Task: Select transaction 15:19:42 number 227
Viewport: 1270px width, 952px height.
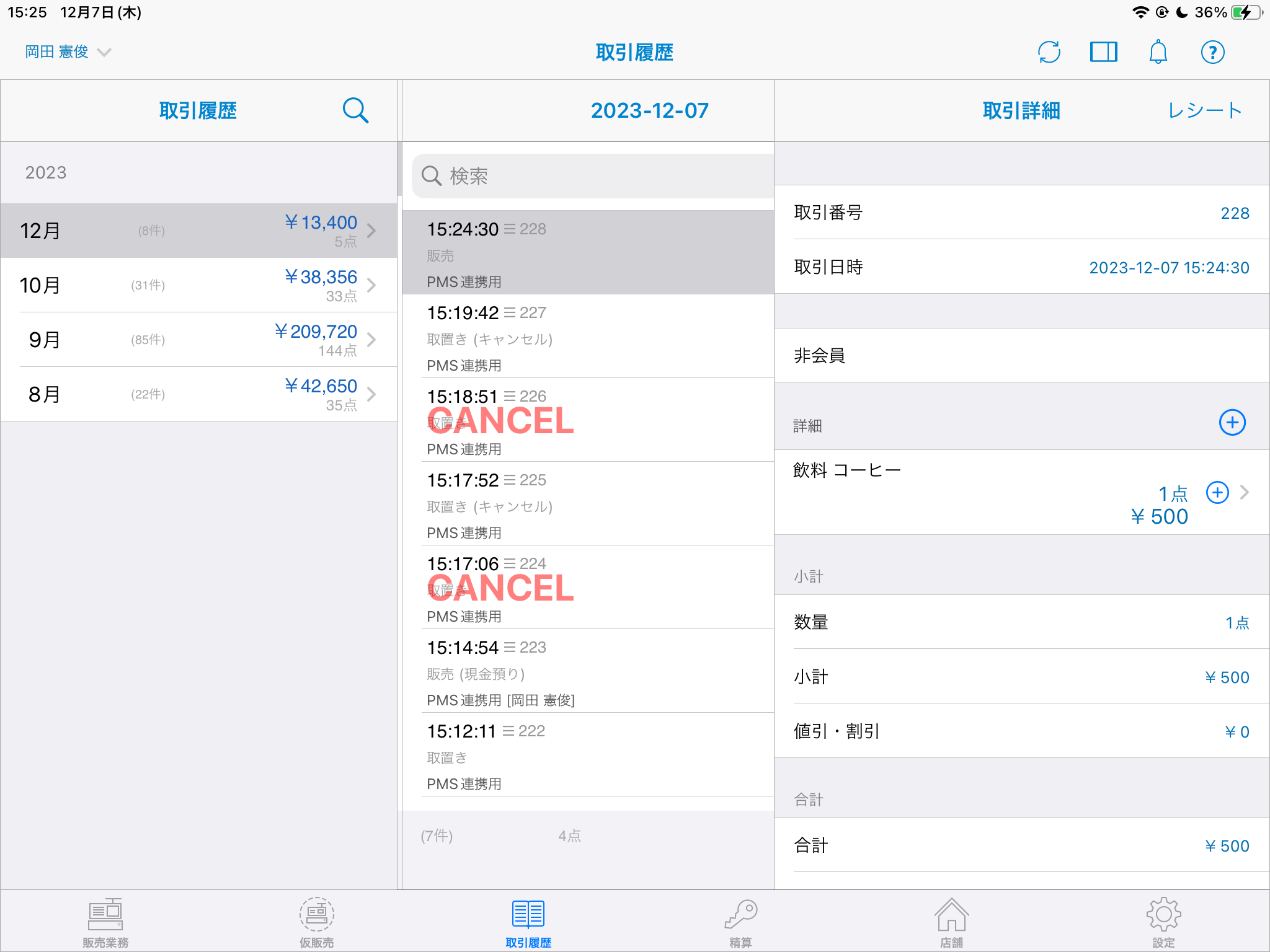Action: (588, 336)
